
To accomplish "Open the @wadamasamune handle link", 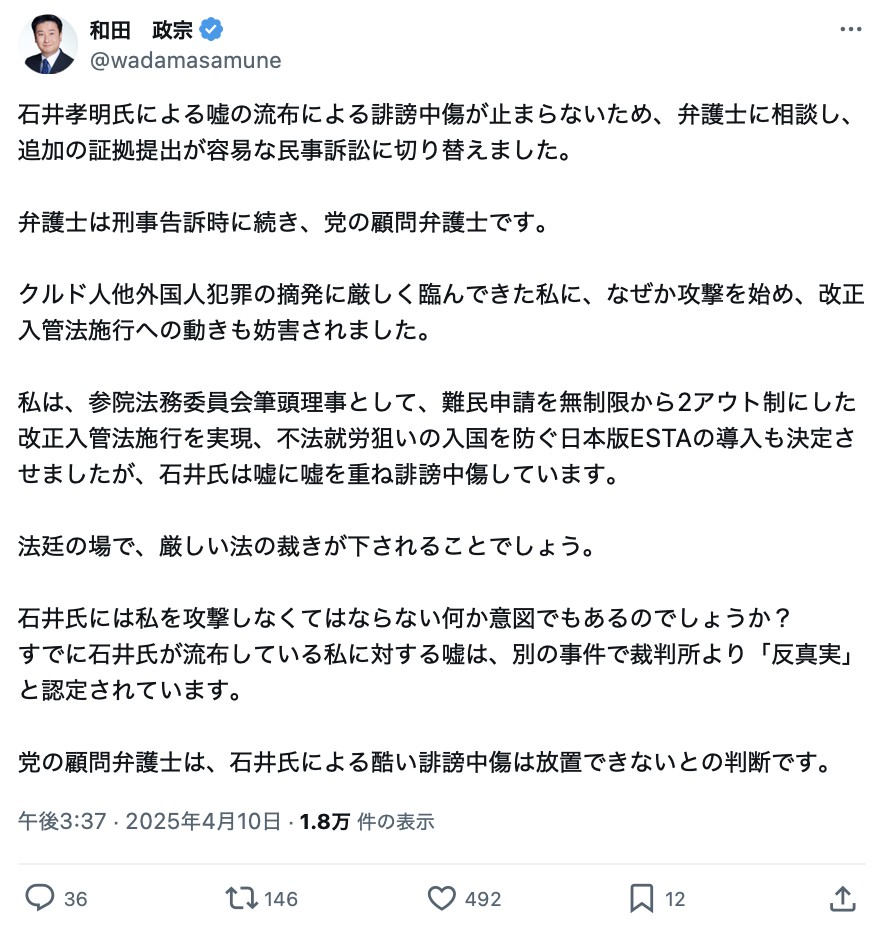I will (x=185, y=61).
